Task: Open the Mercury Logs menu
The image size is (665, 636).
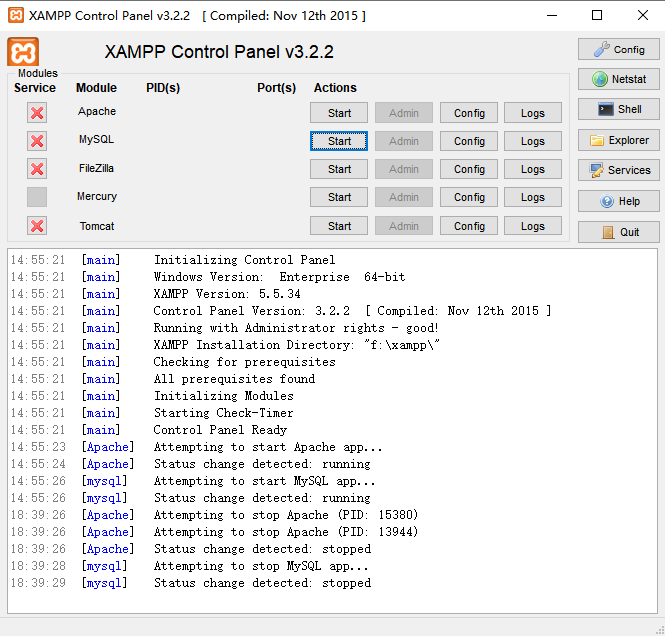Action: [x=533, y=197]
